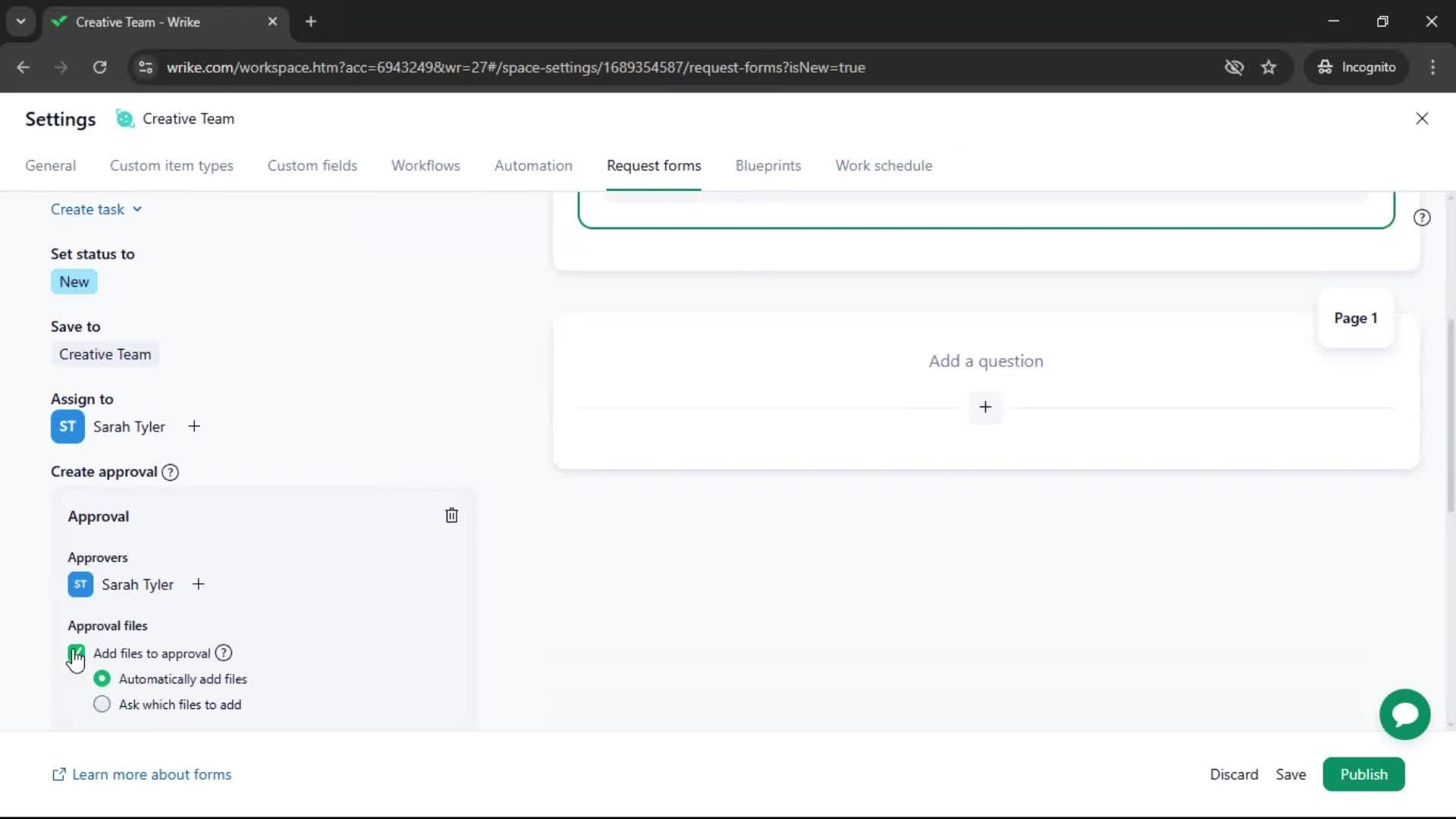This screenshot has width=1456, height=819.
Task: Change the Creative Team save location
Action: pyautogui.click(x=105, y=354)
